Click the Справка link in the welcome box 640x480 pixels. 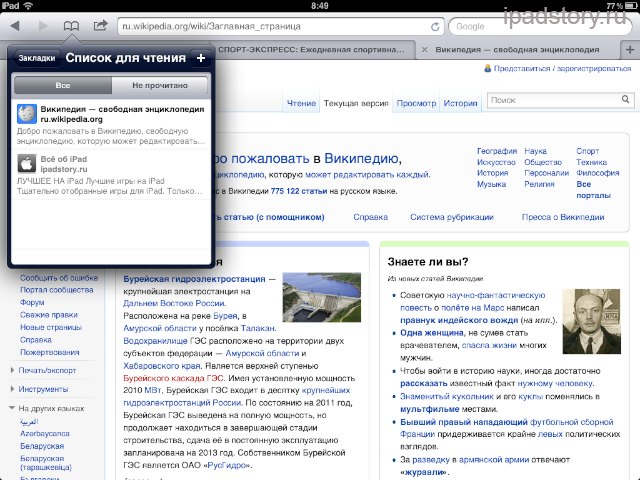370,217
